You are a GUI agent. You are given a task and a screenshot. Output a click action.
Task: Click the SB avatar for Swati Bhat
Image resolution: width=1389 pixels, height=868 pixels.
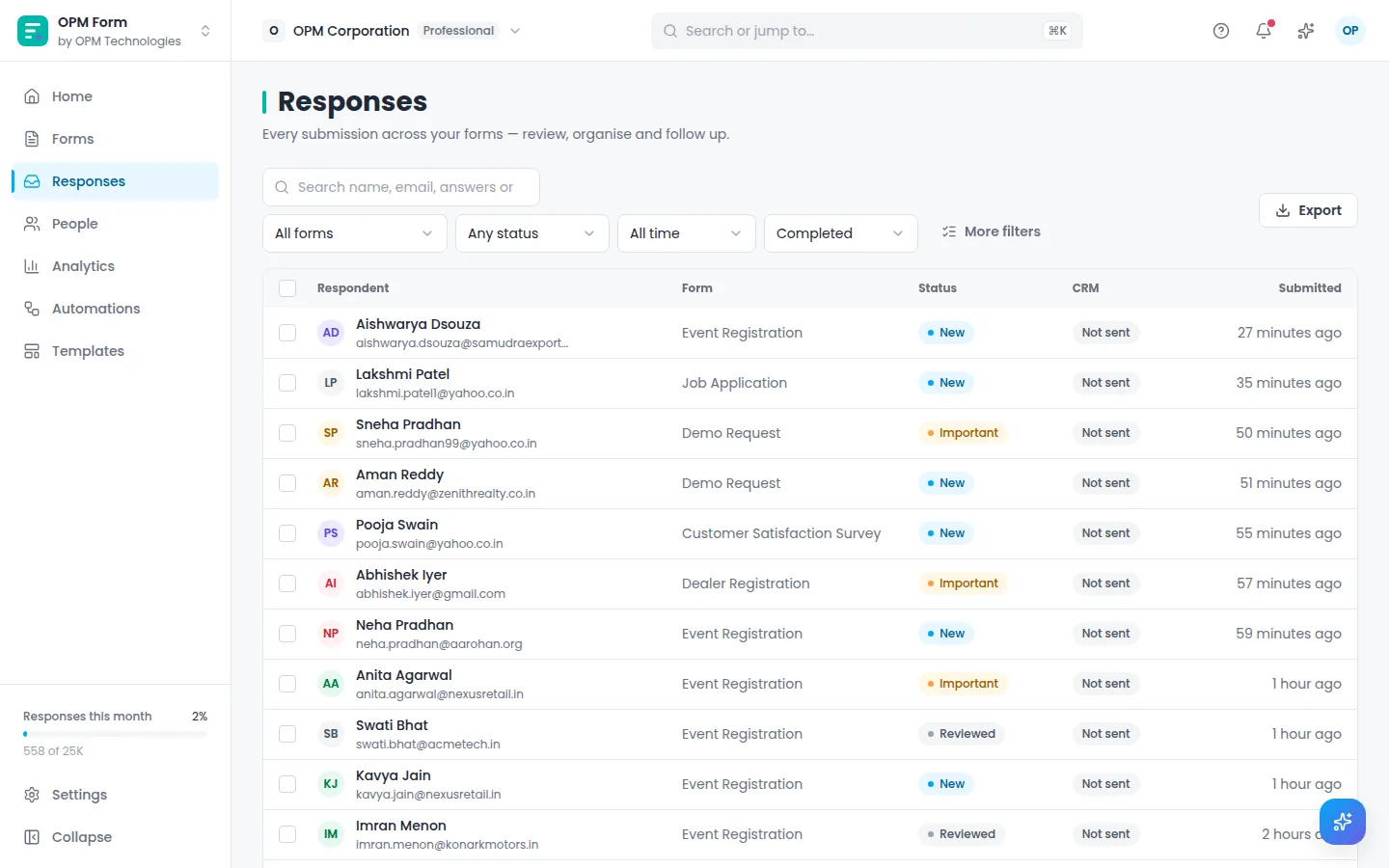[331, 734]
